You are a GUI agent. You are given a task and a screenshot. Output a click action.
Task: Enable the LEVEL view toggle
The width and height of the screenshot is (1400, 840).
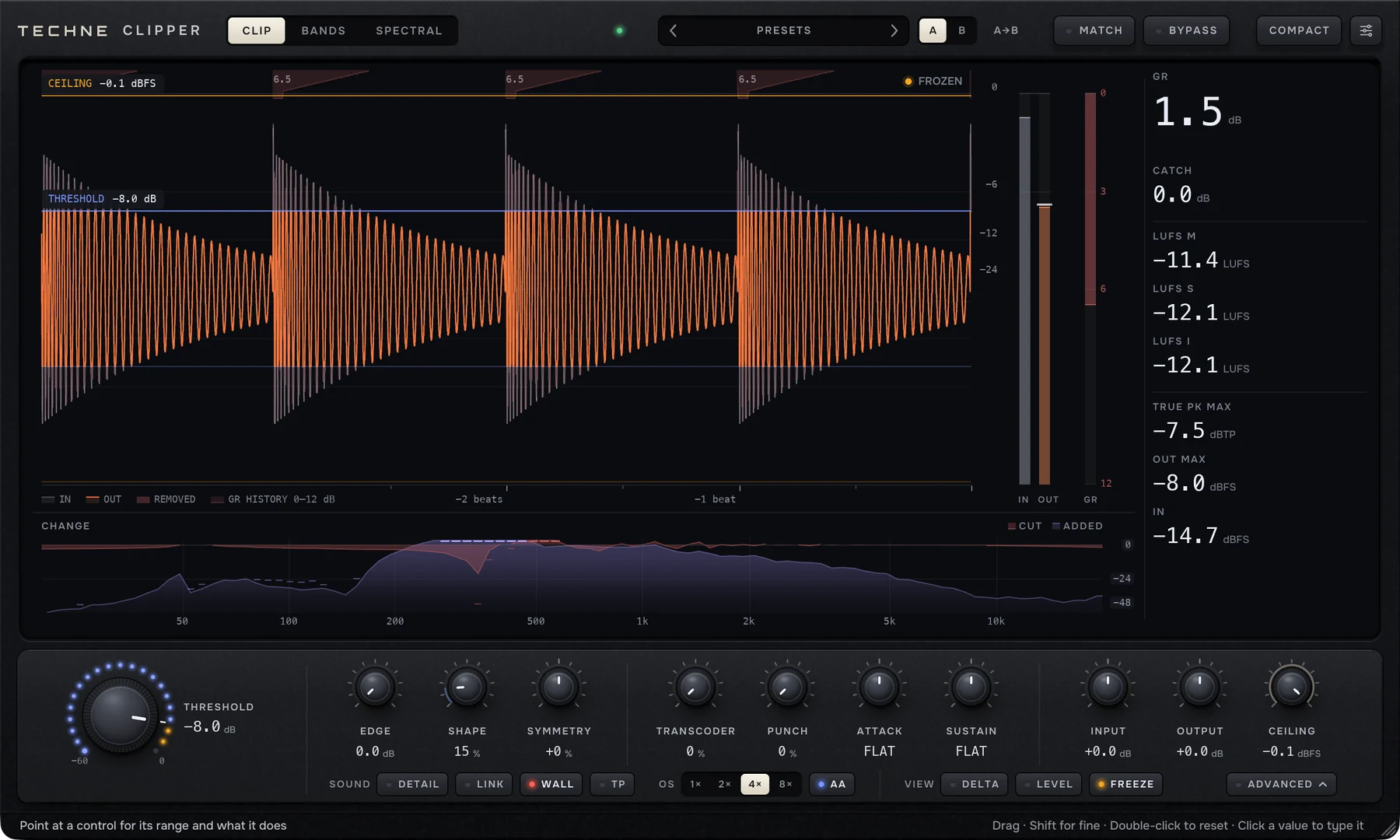point(1048,784)
